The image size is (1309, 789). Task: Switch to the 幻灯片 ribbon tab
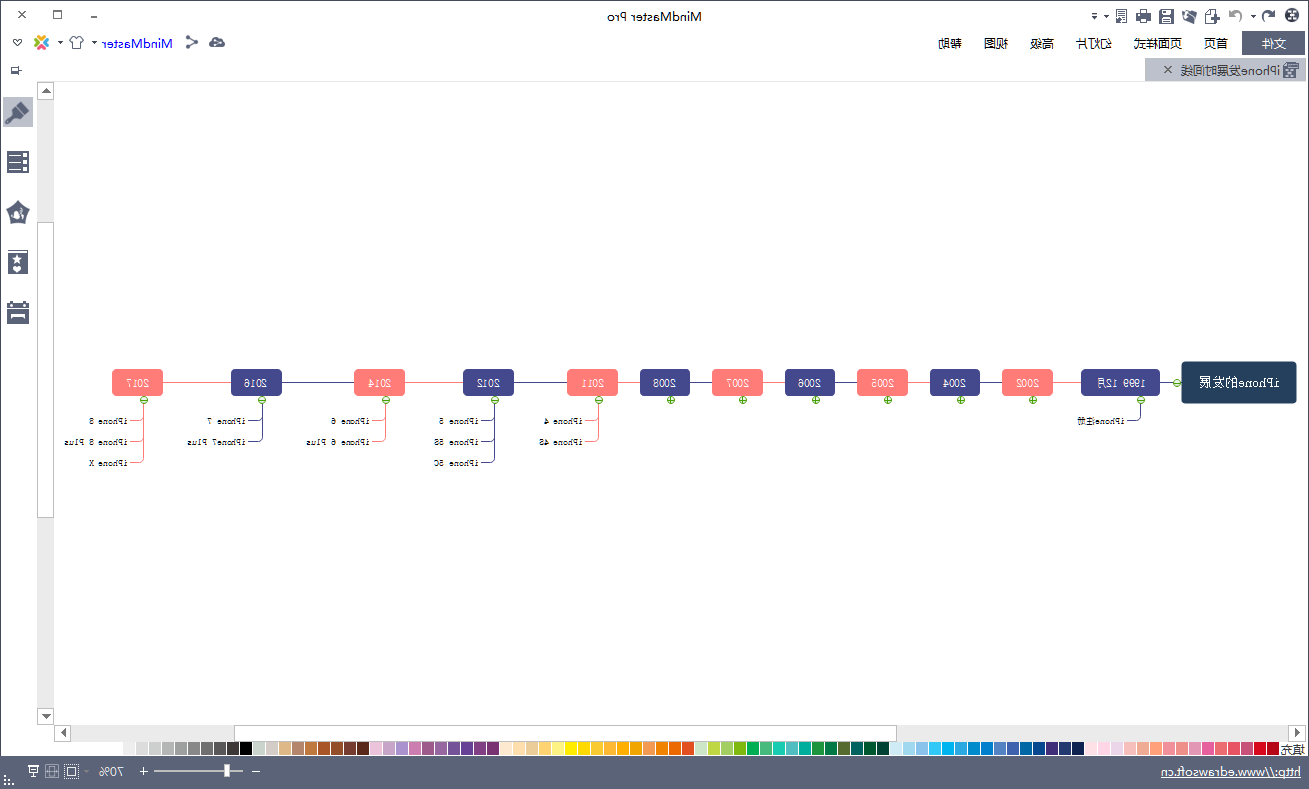pos(1093,43)
